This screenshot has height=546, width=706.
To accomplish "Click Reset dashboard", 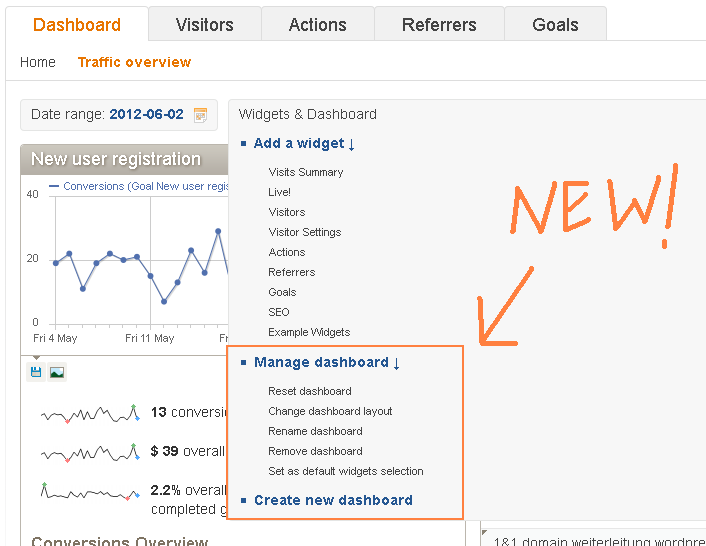I will click(310, 391).
